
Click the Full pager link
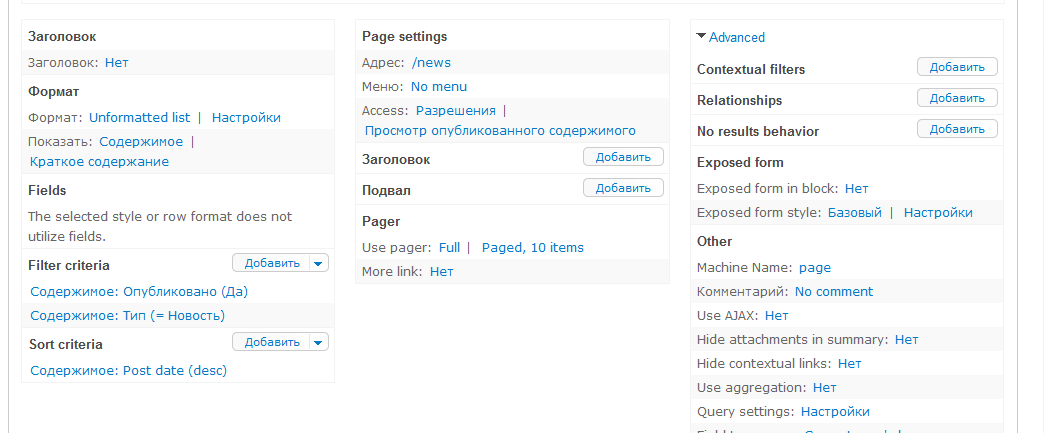click(449, 247)
